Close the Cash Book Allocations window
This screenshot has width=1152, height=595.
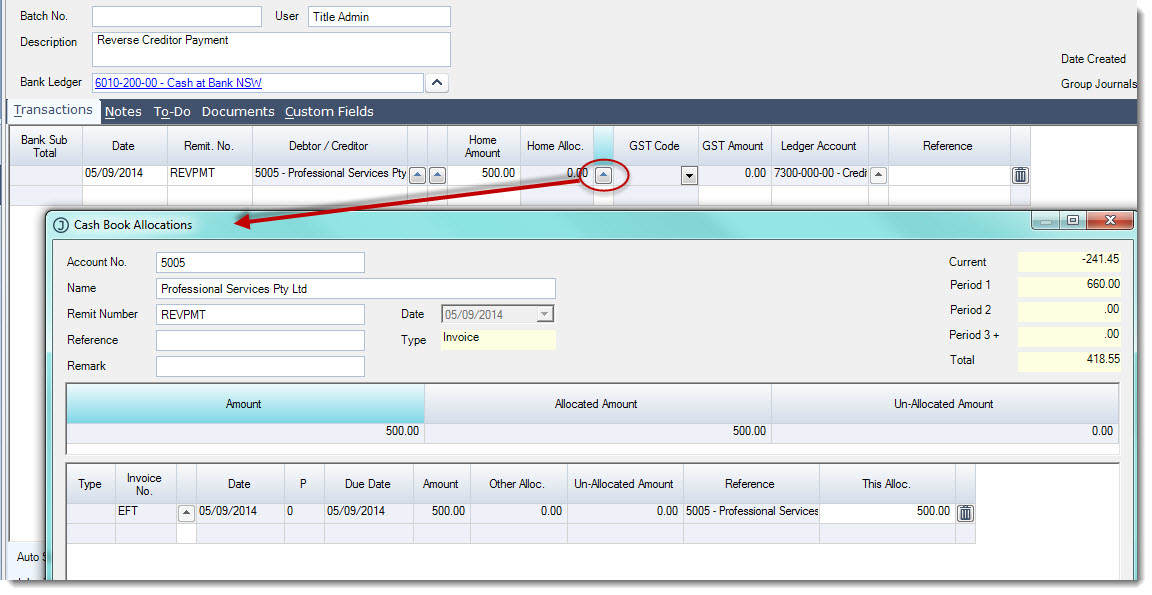point(1110,220)
